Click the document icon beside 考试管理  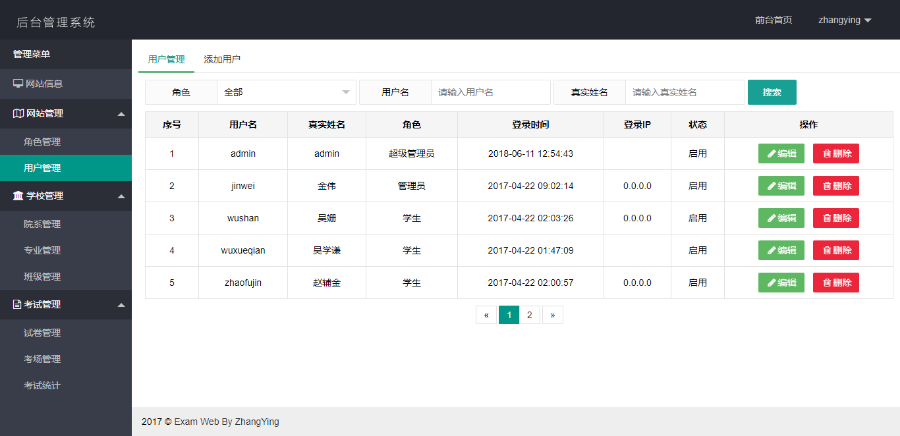(17, 305)
